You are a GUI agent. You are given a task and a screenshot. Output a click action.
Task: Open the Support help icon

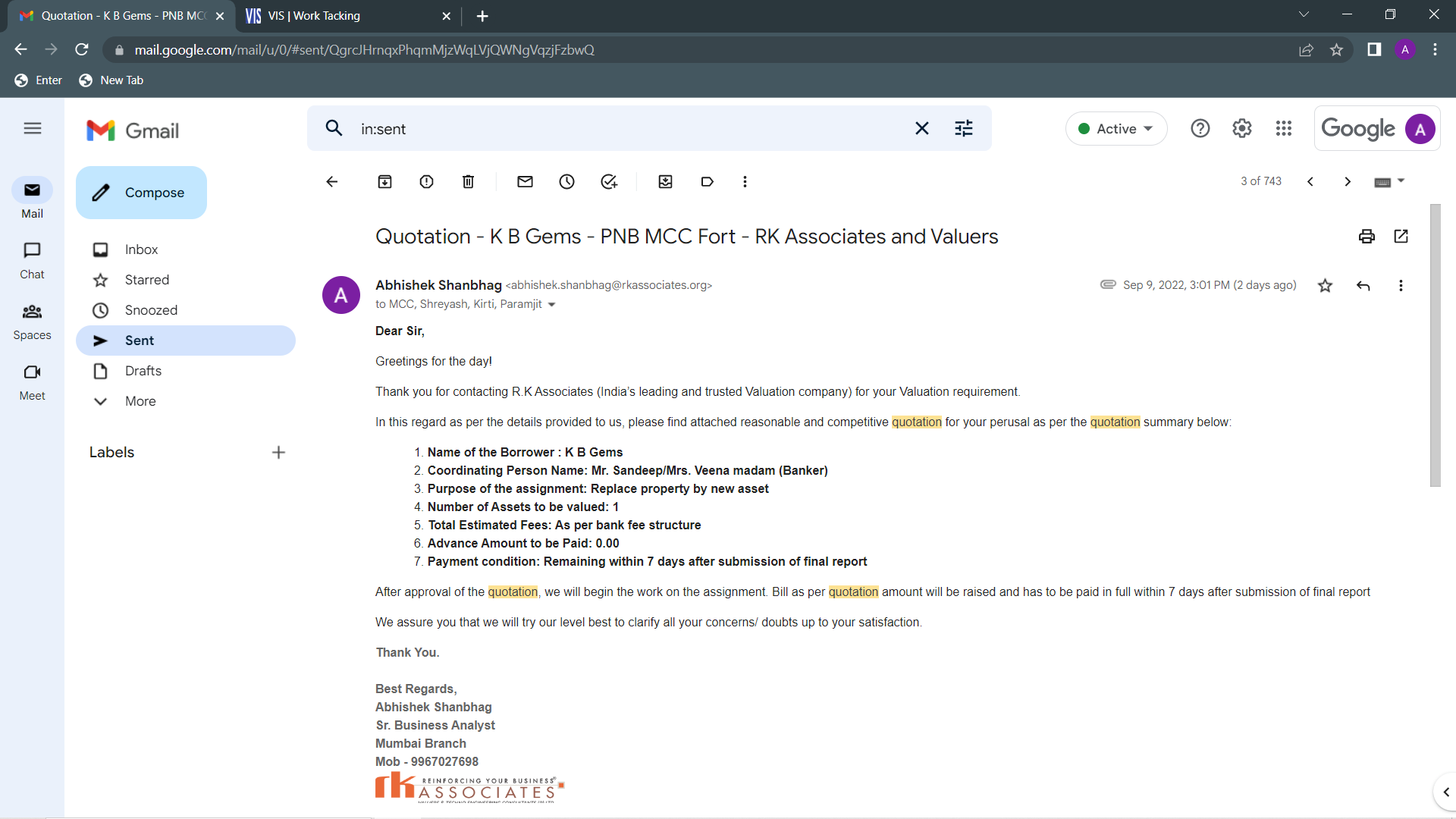(x=1200, y=128)
